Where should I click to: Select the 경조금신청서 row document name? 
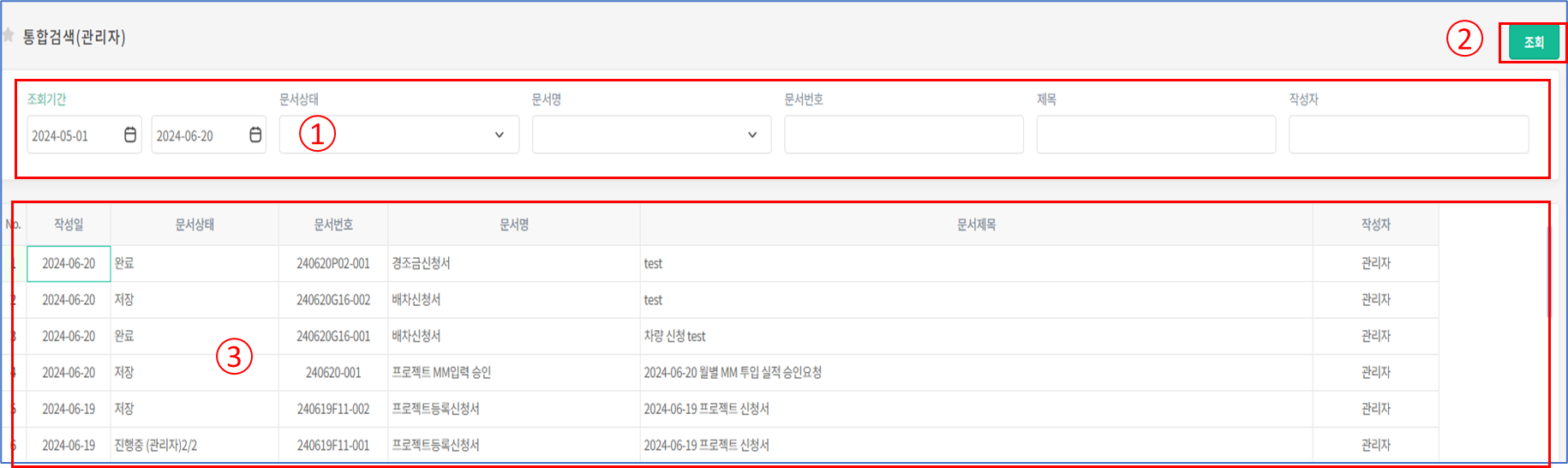[x=422, y=264]
